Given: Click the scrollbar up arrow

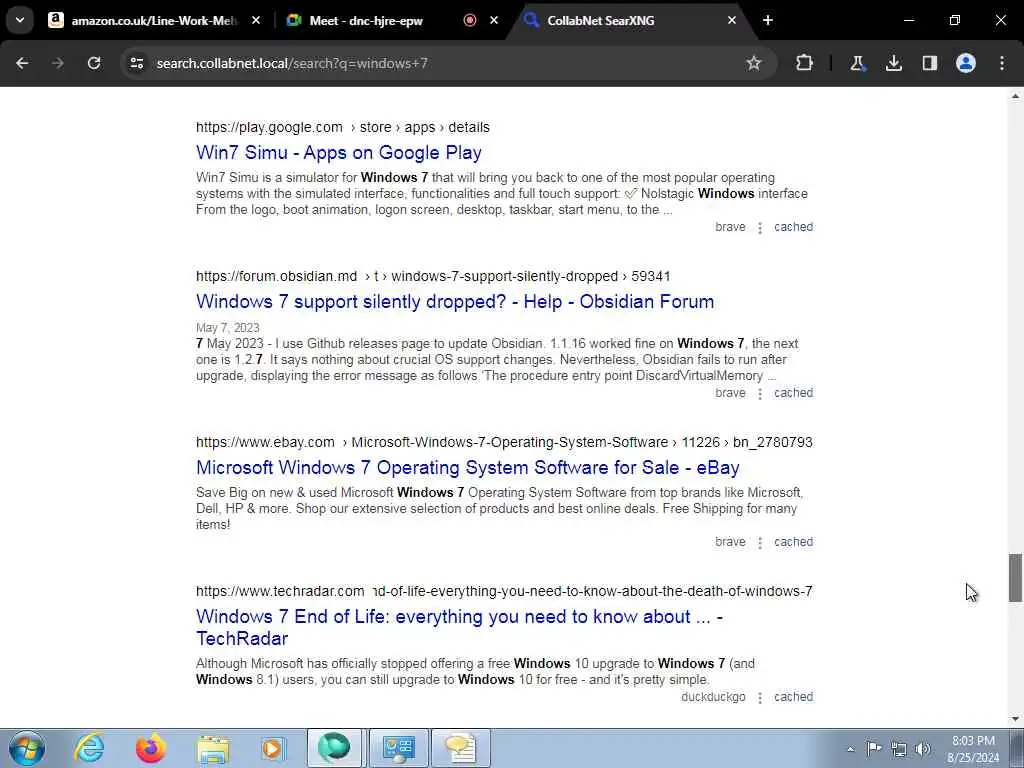Looking at the screenshot, I should [1015, 96].
